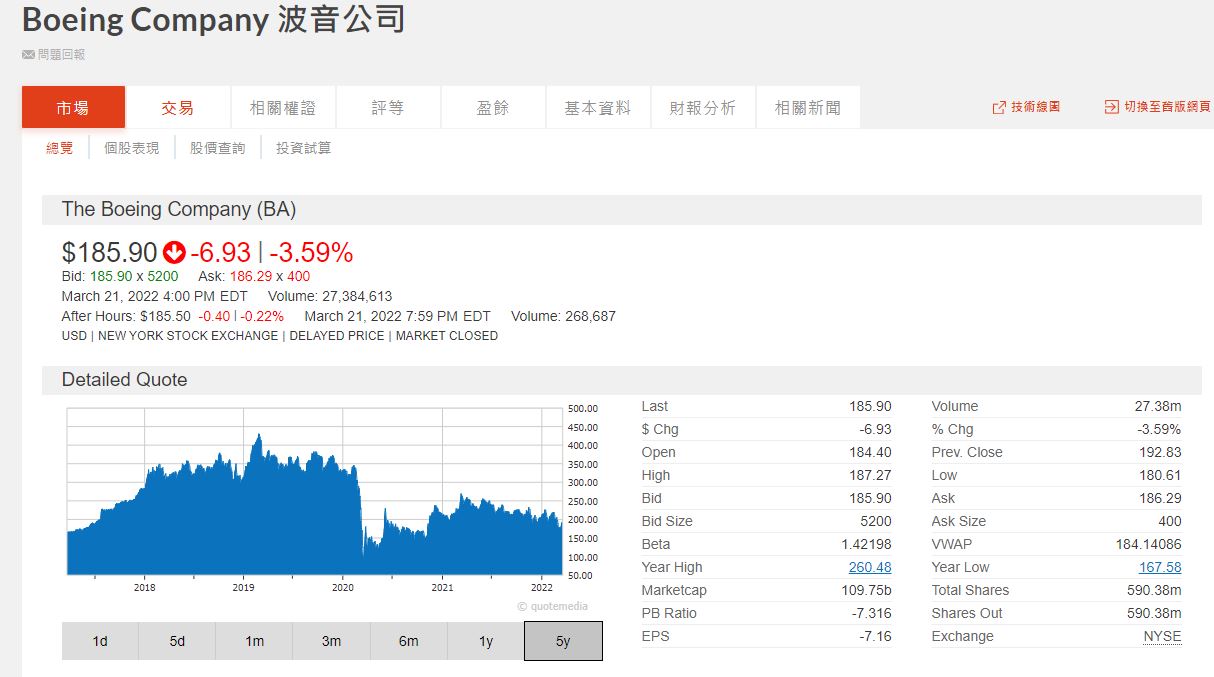Open the 相關權證 tab
This screenshot has height=677, width=1214.
tap(283, 108)
